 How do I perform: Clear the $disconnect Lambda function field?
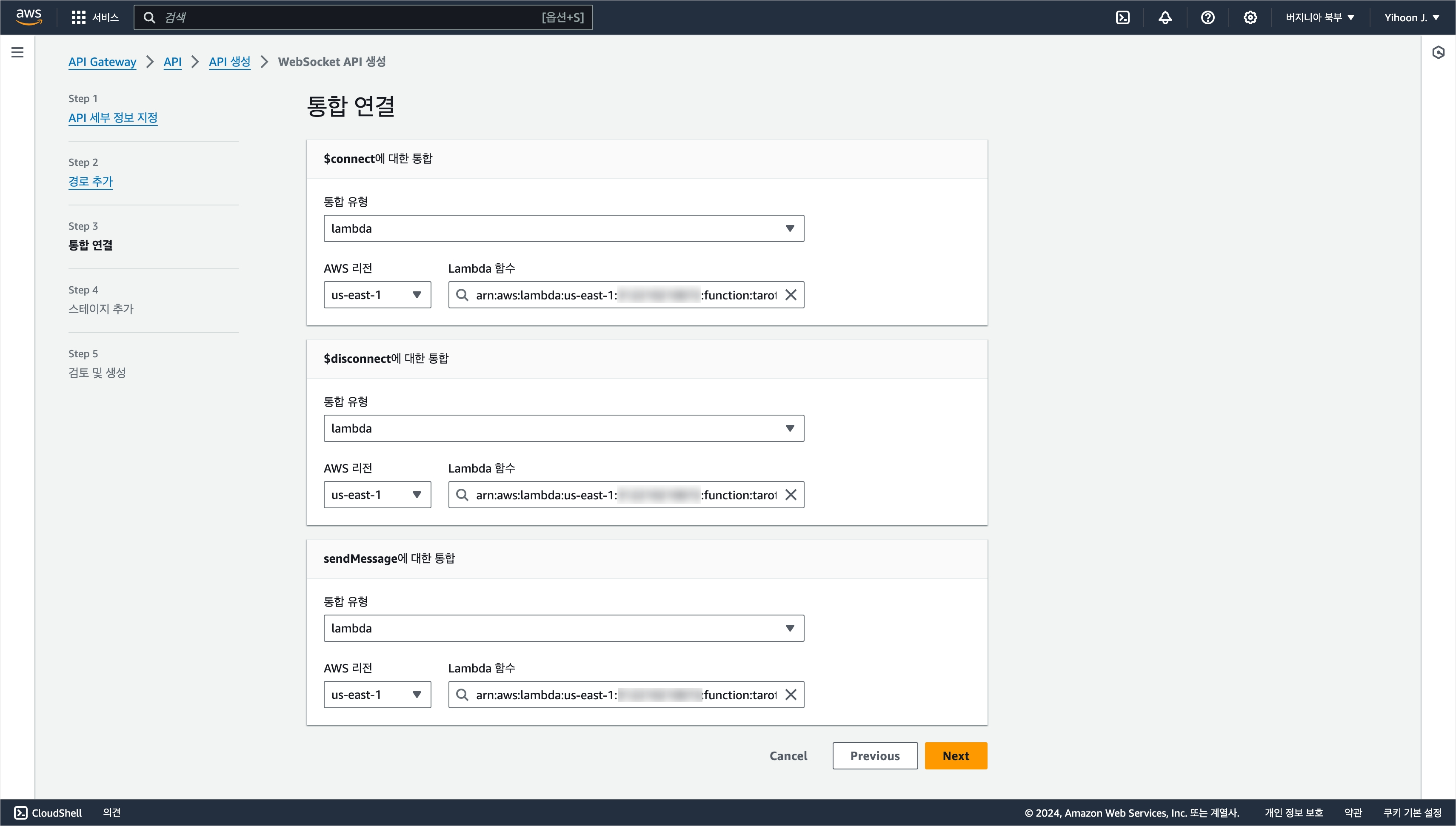[791, 495]
